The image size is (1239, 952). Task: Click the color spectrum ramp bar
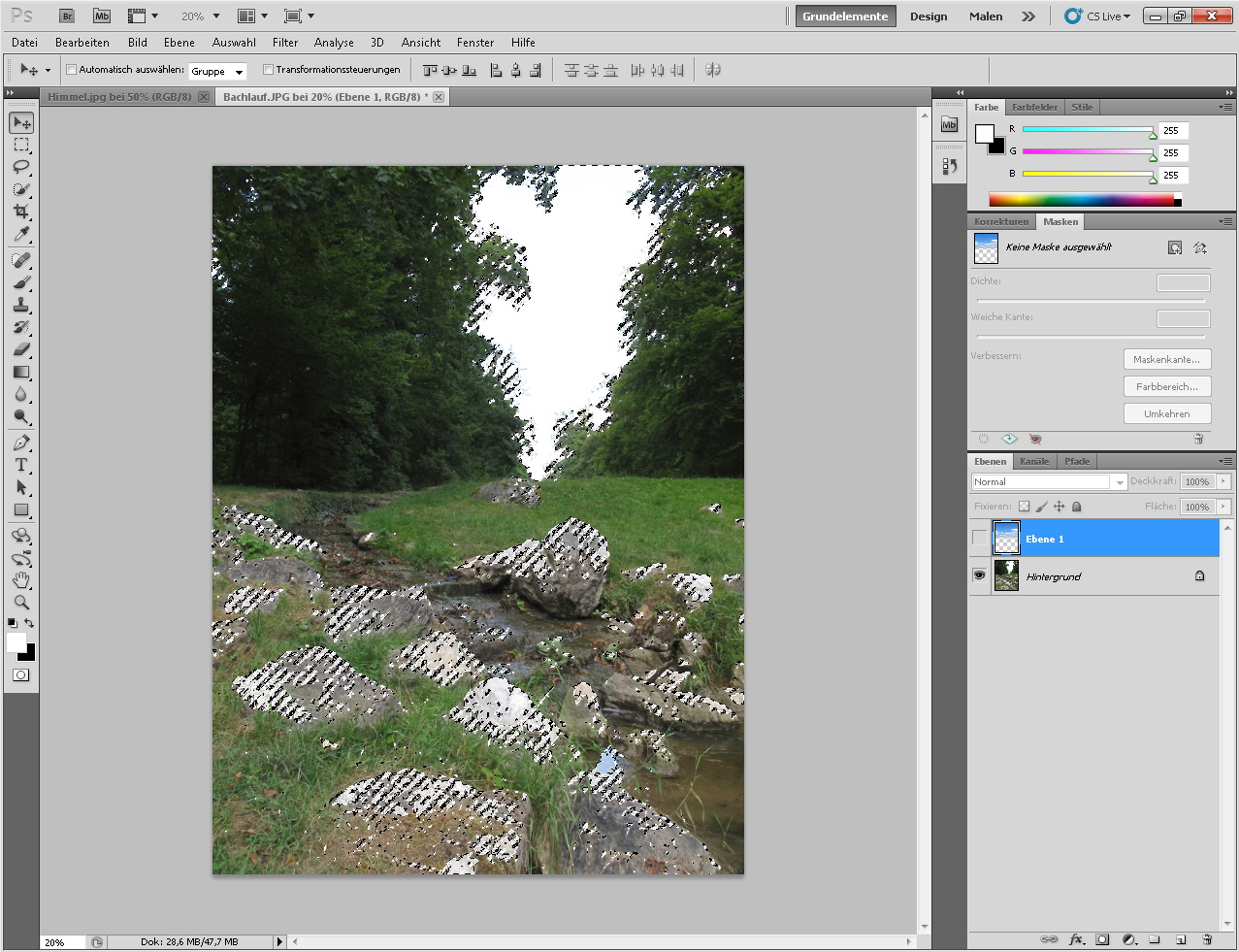1081,200
